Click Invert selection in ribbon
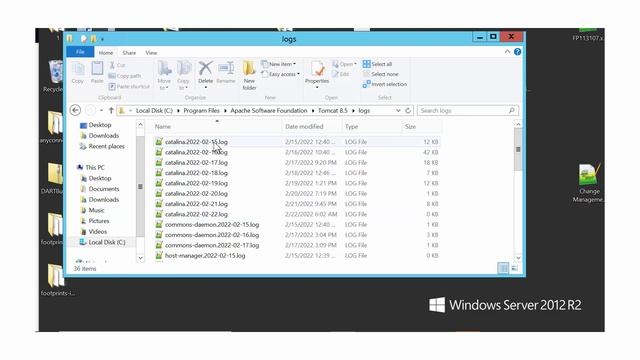Image resolution: width=640 pixels, height=360 pixels. tap(385, 84)
